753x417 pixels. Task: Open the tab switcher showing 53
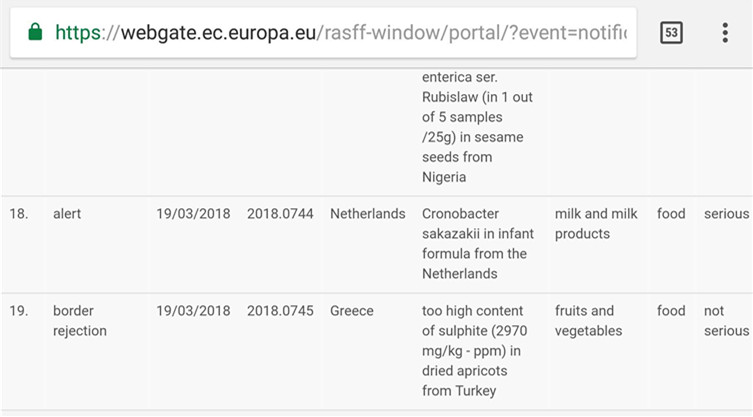pyautogui.click(x=671, y=33)
